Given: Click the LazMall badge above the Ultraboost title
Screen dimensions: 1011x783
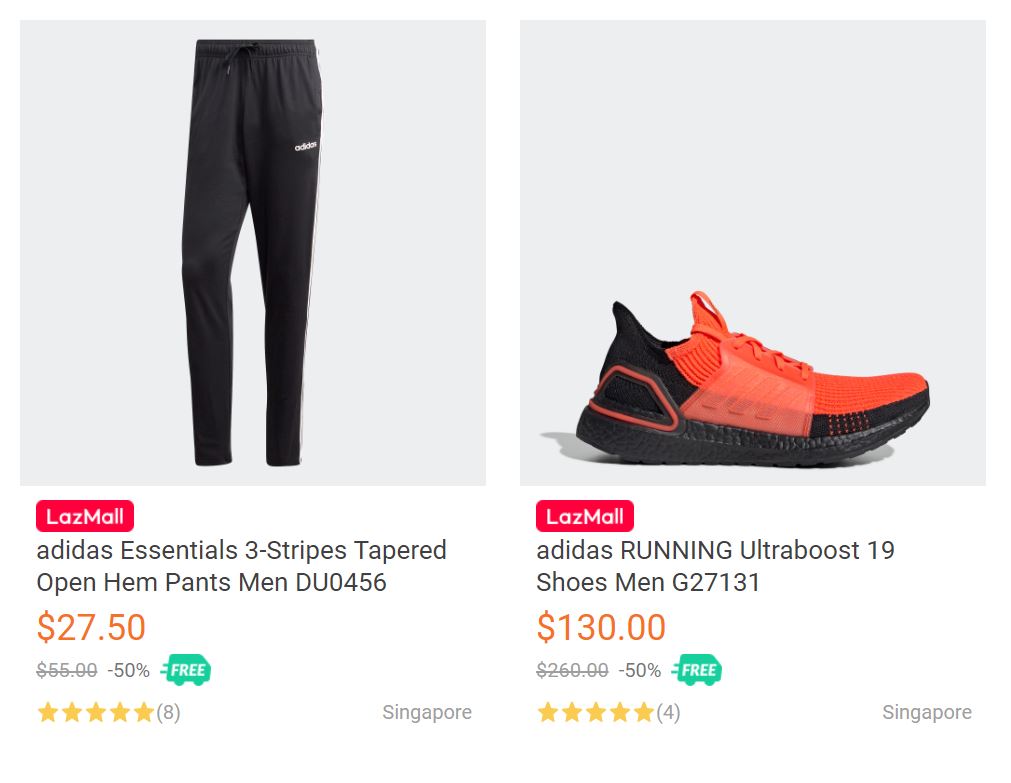Looking at the screenshot, I should point(585,517).
